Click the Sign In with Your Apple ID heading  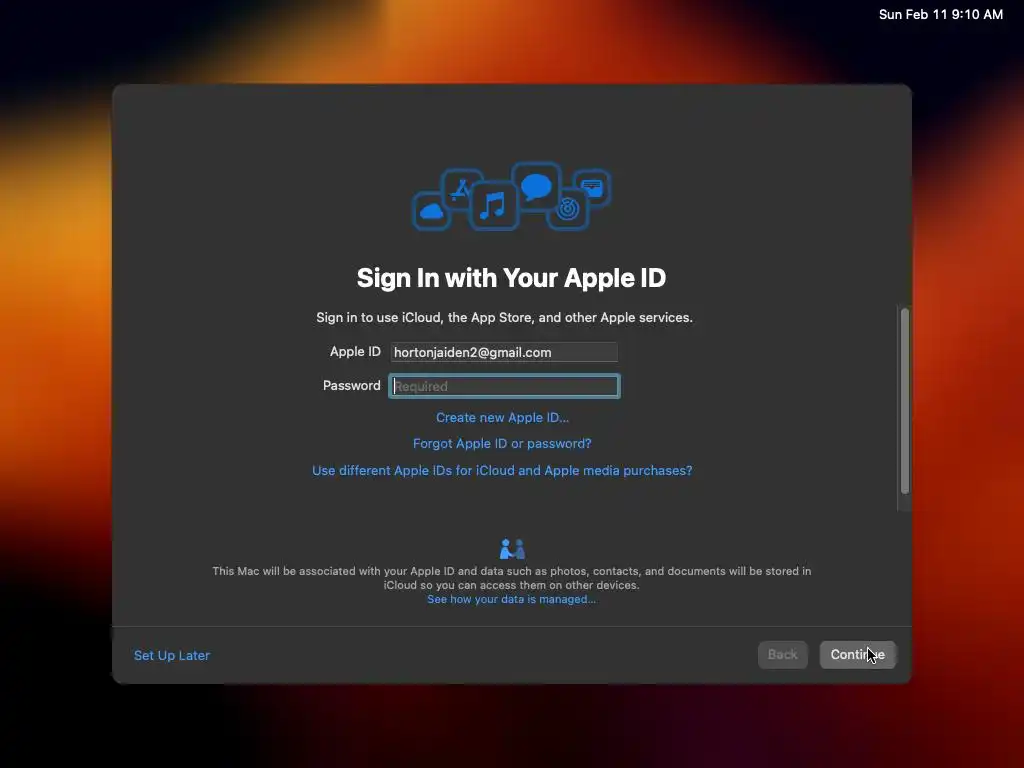tap(511, 278)
